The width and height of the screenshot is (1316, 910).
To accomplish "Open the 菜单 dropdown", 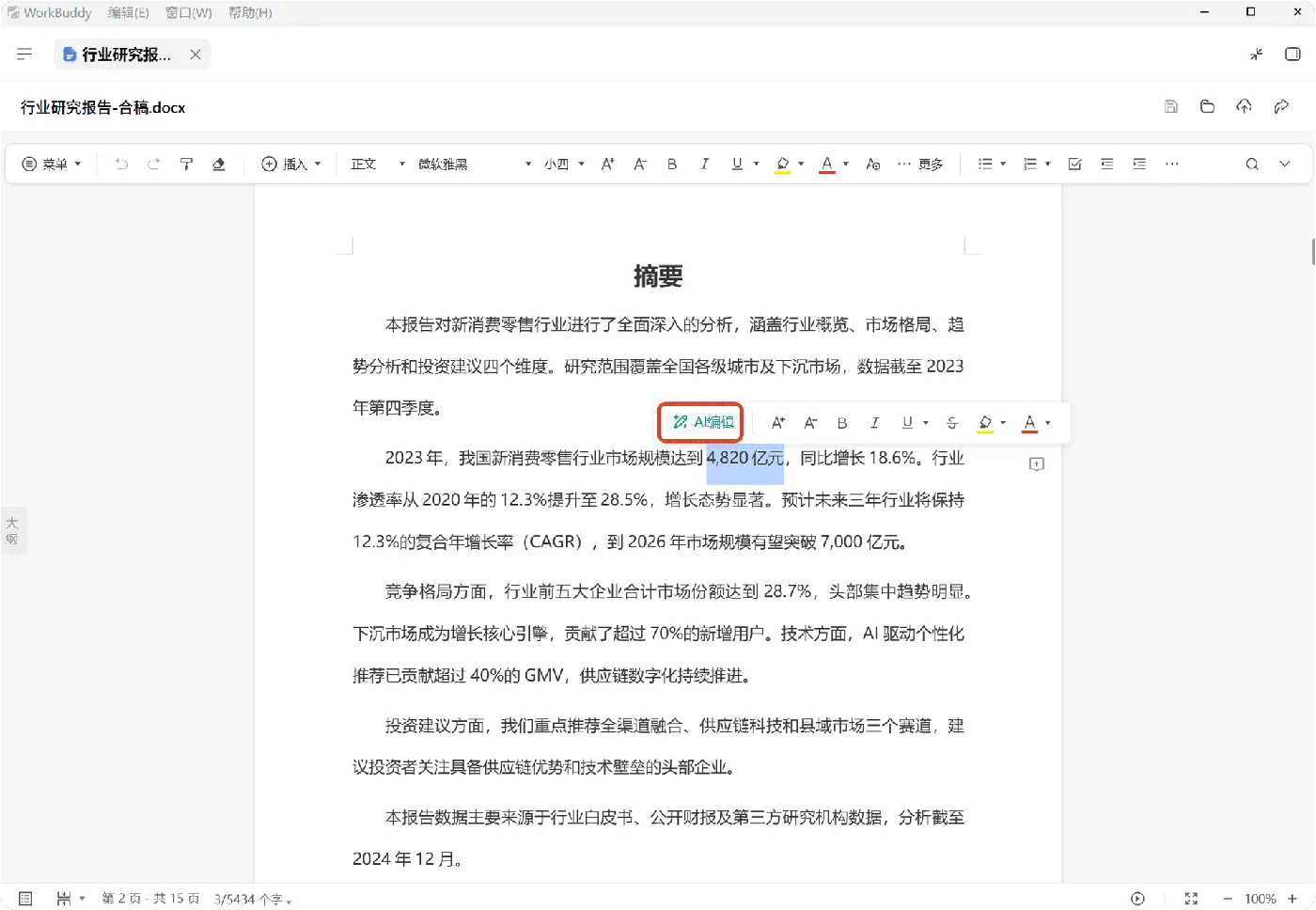I will (x=52, y=165).
